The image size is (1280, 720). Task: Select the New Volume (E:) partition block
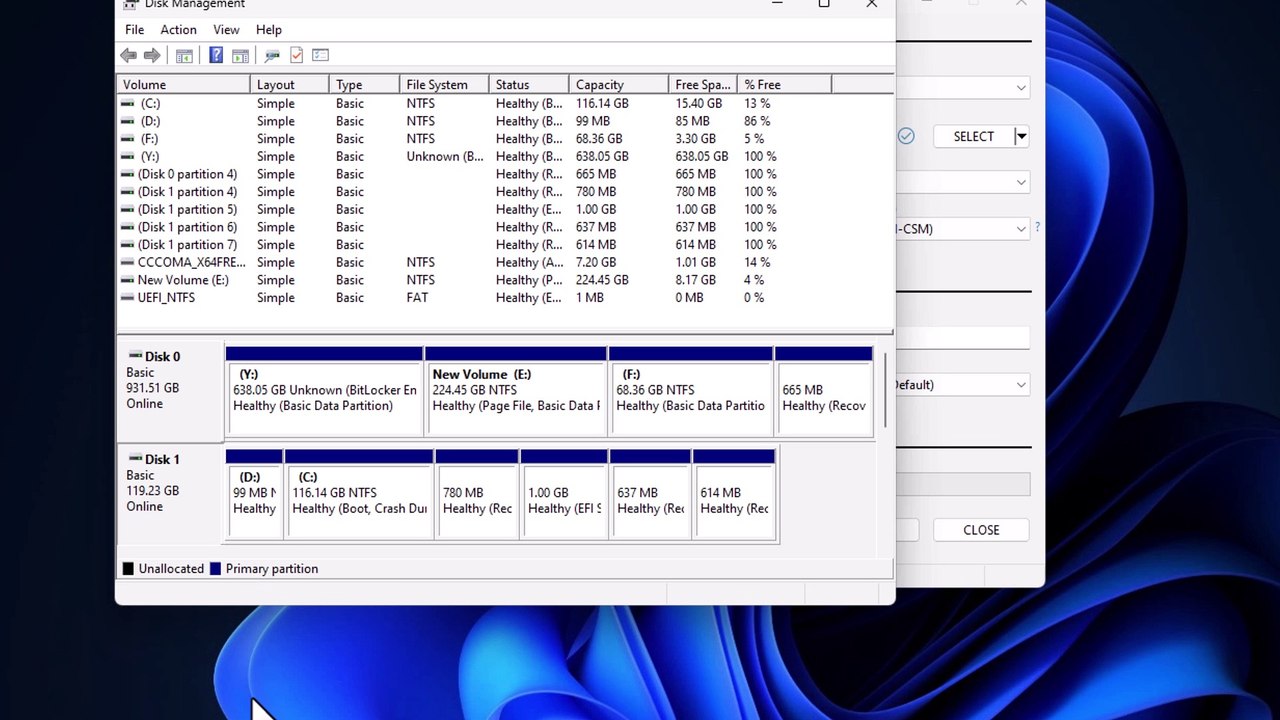(x=516, y=391)
